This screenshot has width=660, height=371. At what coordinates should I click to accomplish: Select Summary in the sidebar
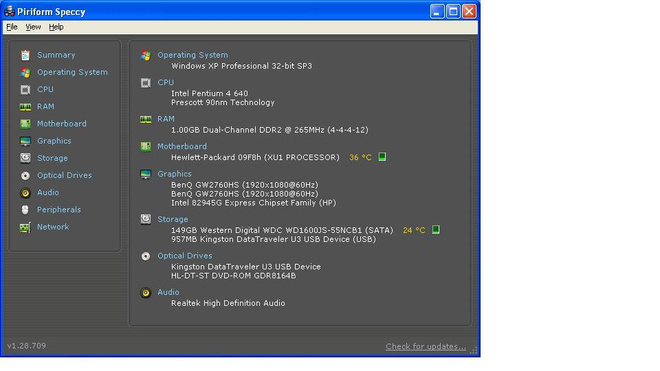click(56, 55)
